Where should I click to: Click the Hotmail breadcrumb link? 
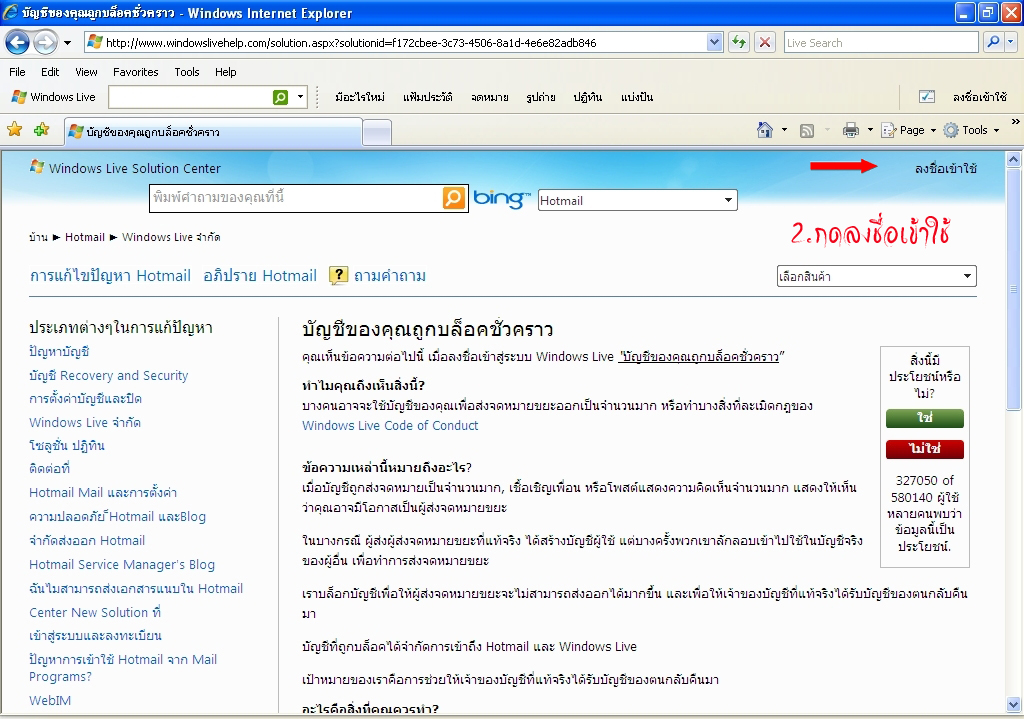pos(85,237)
